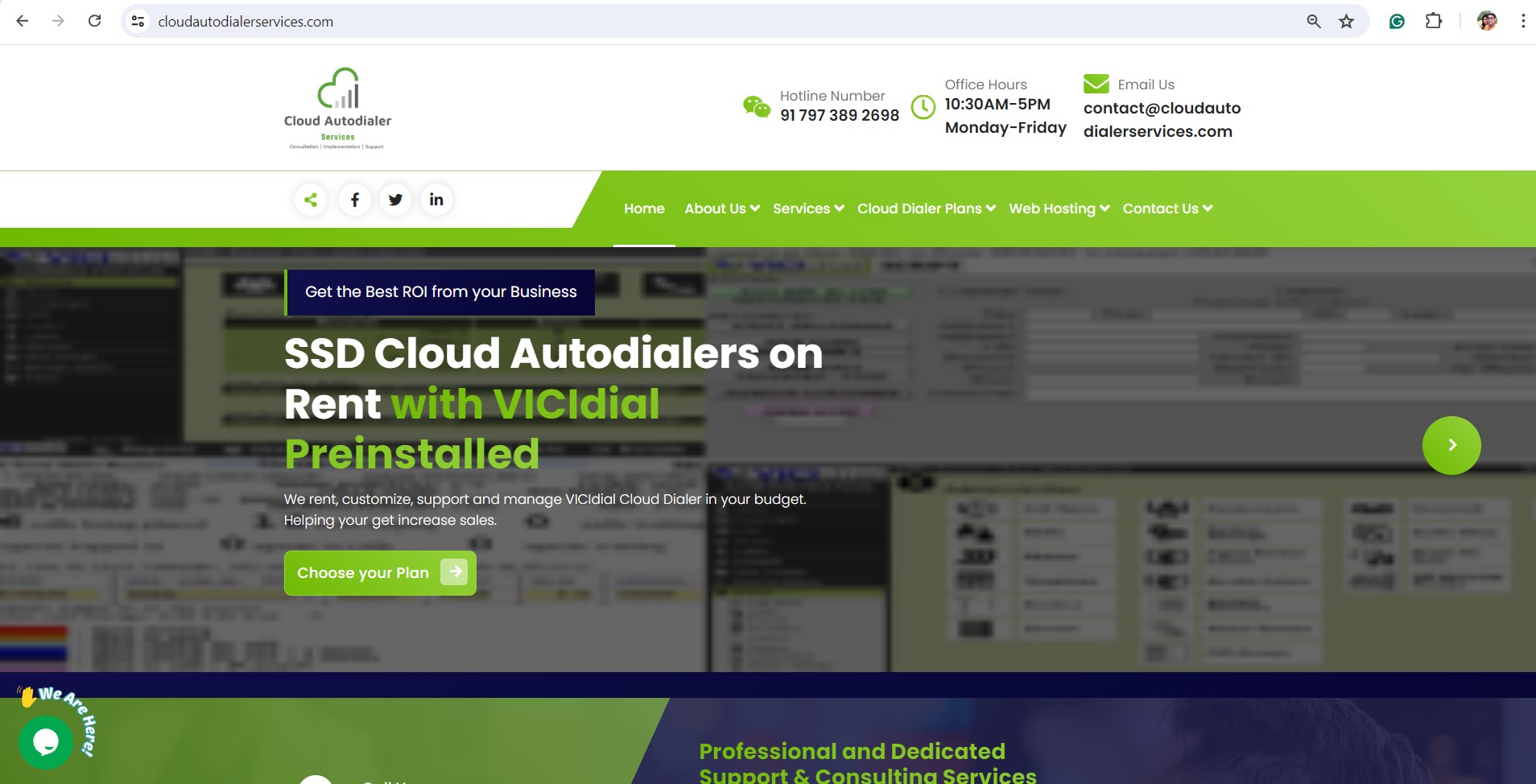Open the Contact Us menu item
The image size is (1536, 784).
(x=1160, y=208)
